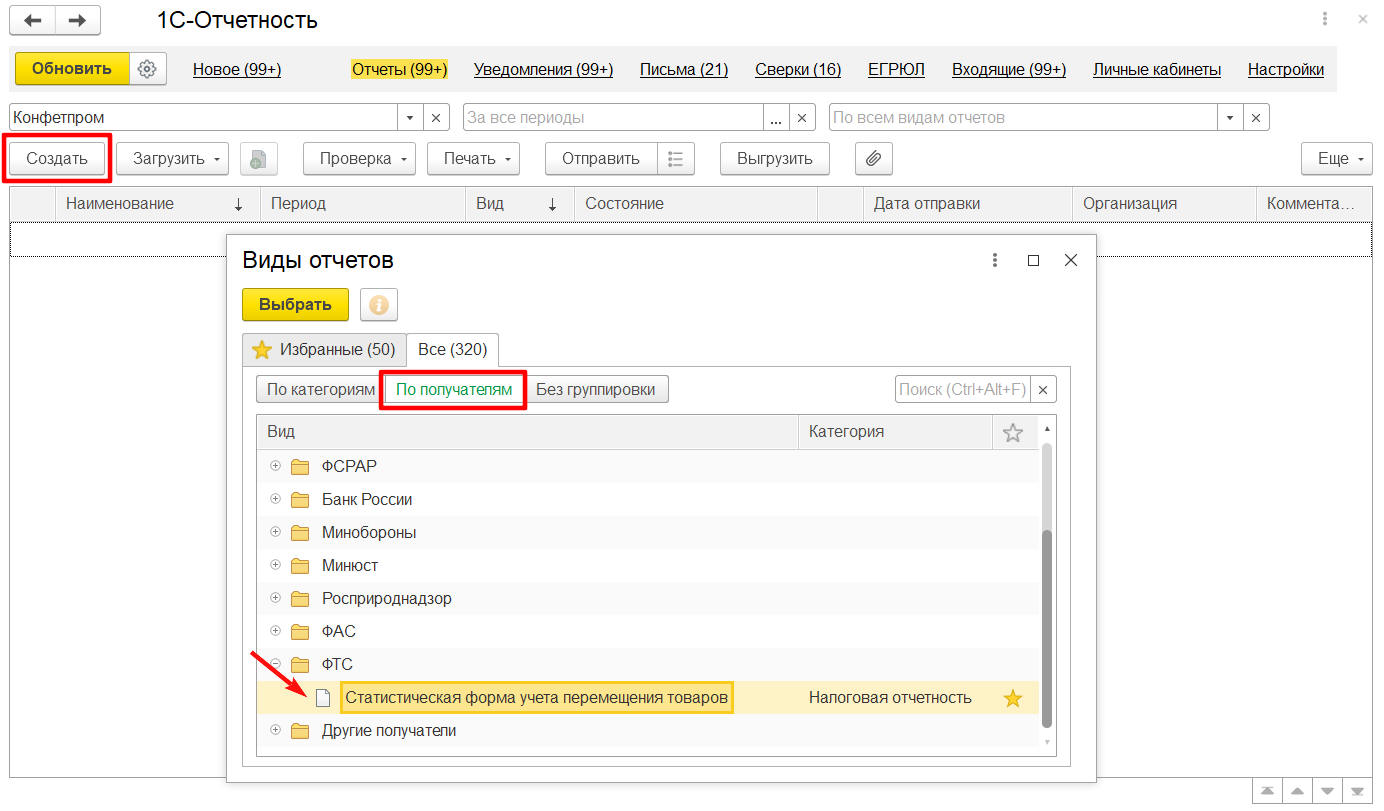Screen dimensions: 1384x811
Task: Open the main window kebab menu
Action: point(1325,19)
